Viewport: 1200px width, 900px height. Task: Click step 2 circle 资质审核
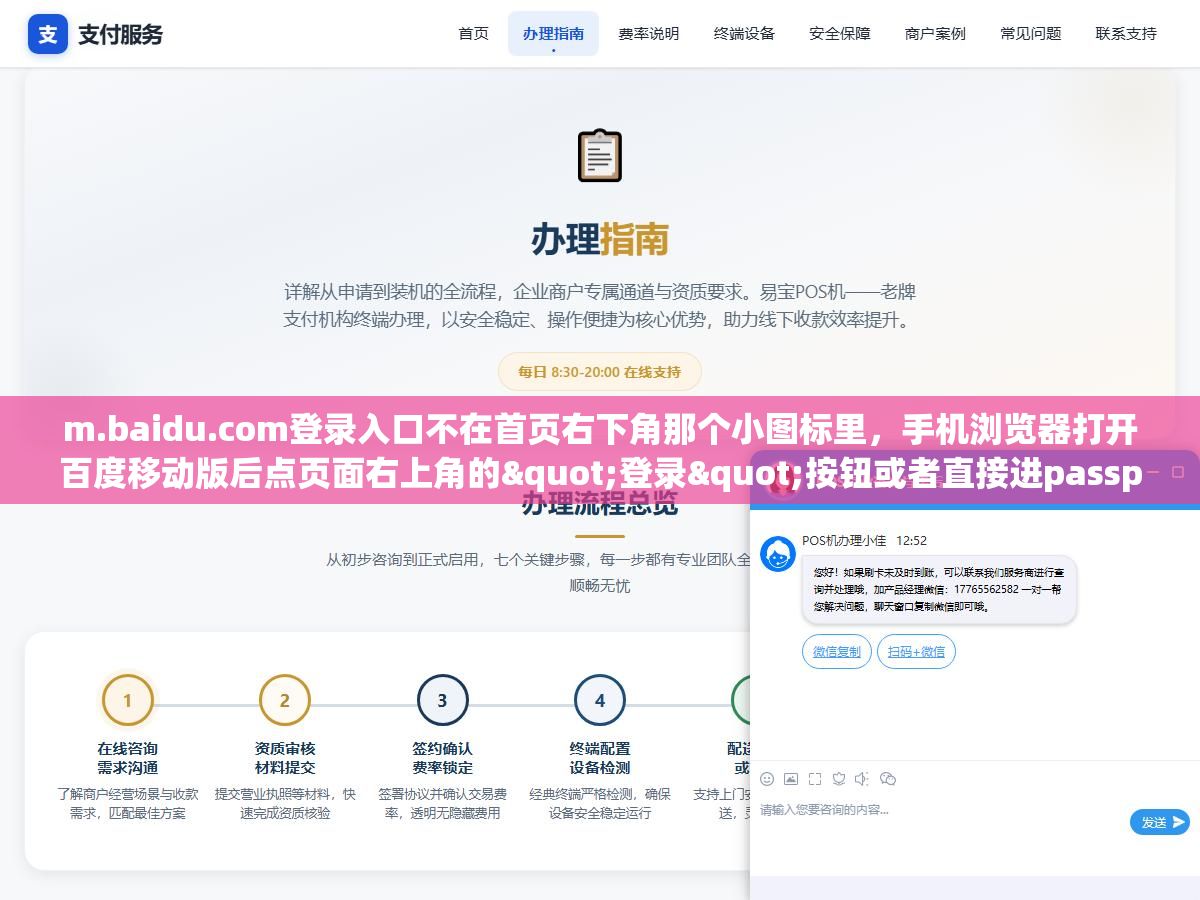285,700
